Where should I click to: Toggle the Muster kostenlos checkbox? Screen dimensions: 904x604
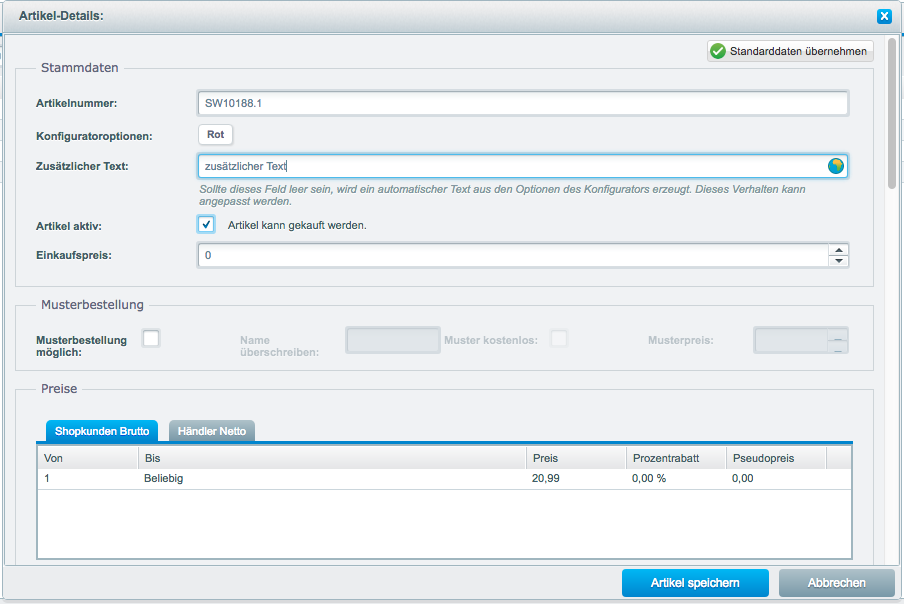[559, 339]
